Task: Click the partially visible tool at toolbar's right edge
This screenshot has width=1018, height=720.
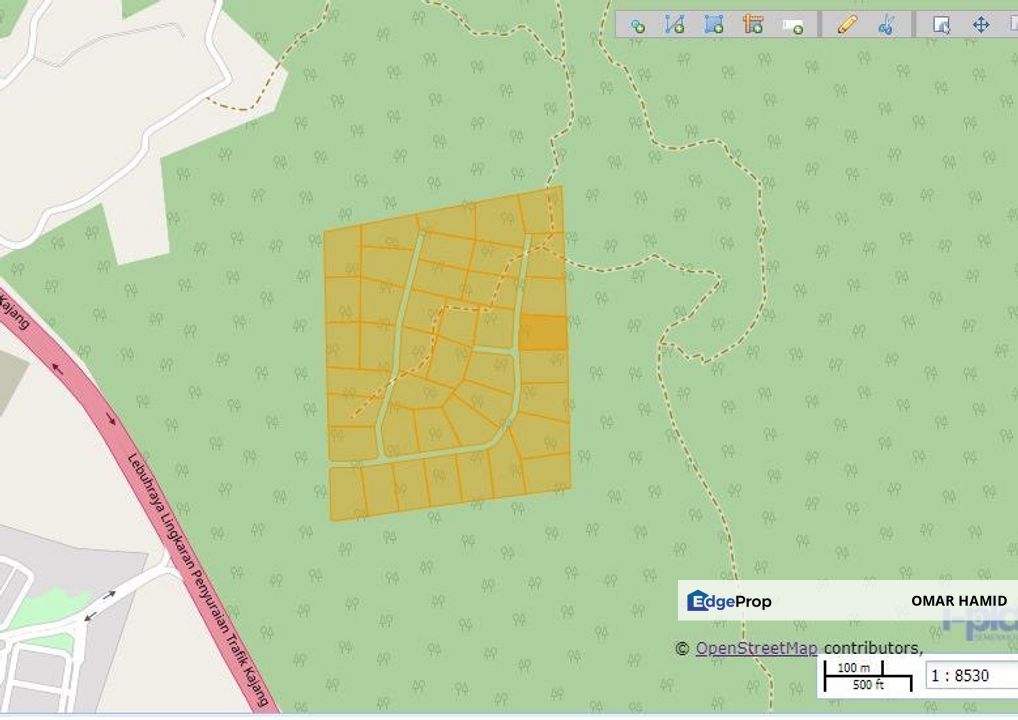Action: pos(1012,25)
